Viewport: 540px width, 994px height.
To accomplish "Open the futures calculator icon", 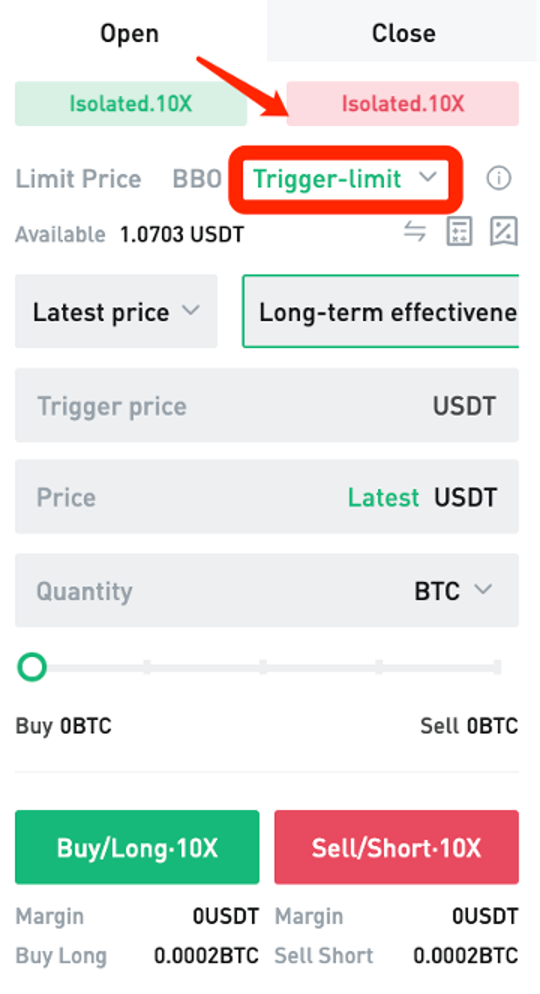I will [x=459, y=231].
